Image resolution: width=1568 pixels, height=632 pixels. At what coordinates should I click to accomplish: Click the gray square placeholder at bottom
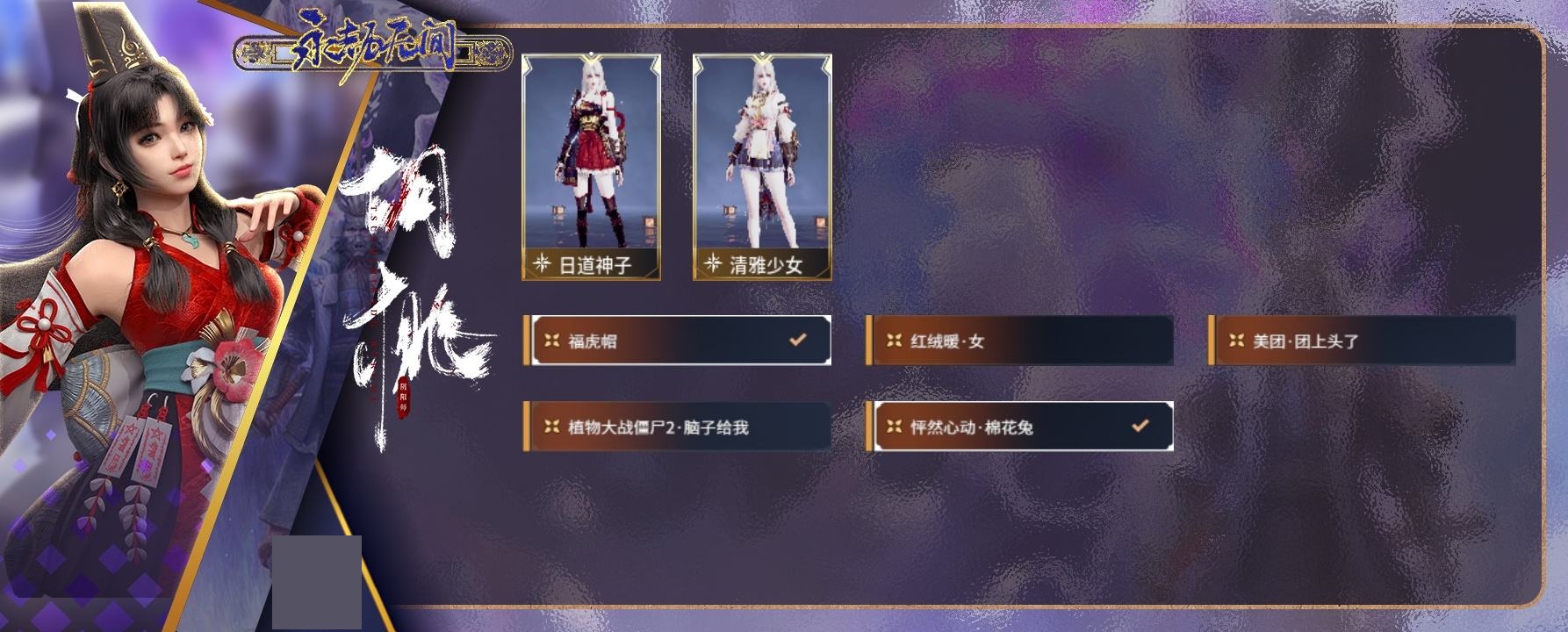(317, 582)
